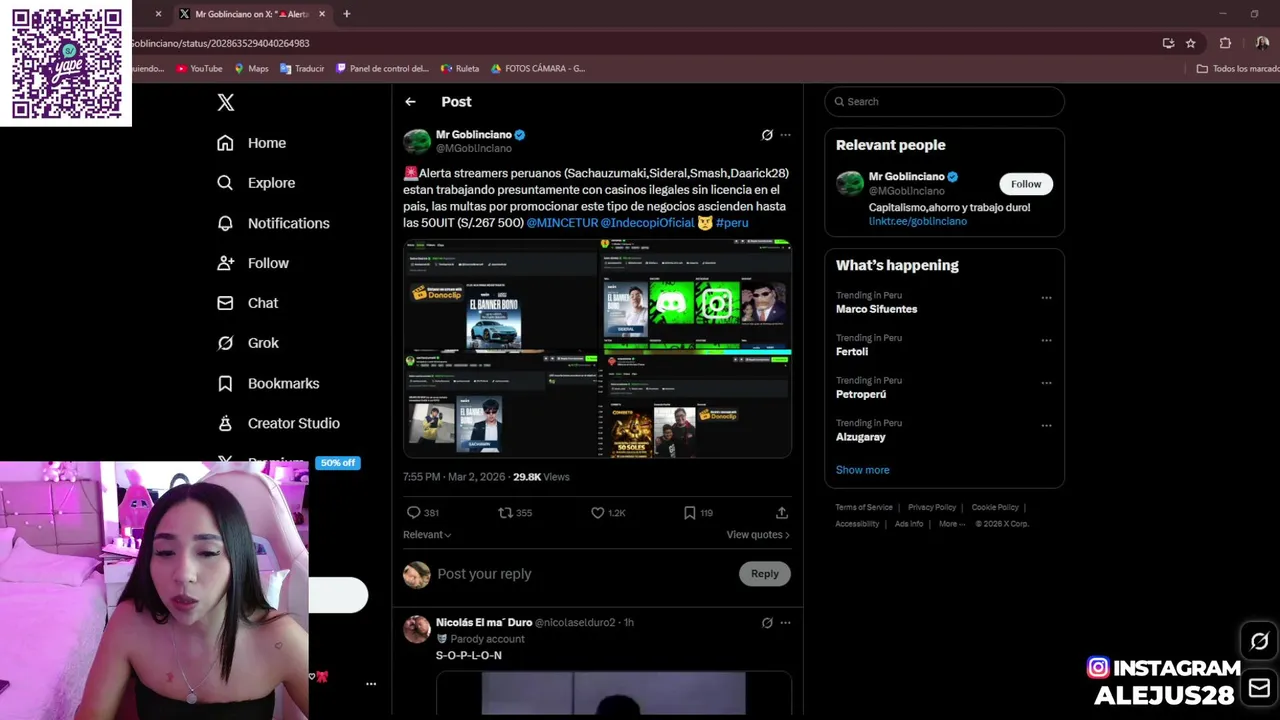This screenshot has width=1280, height=720.
Task: Open Ads info footer link
Action: click(x=909, y=524)
